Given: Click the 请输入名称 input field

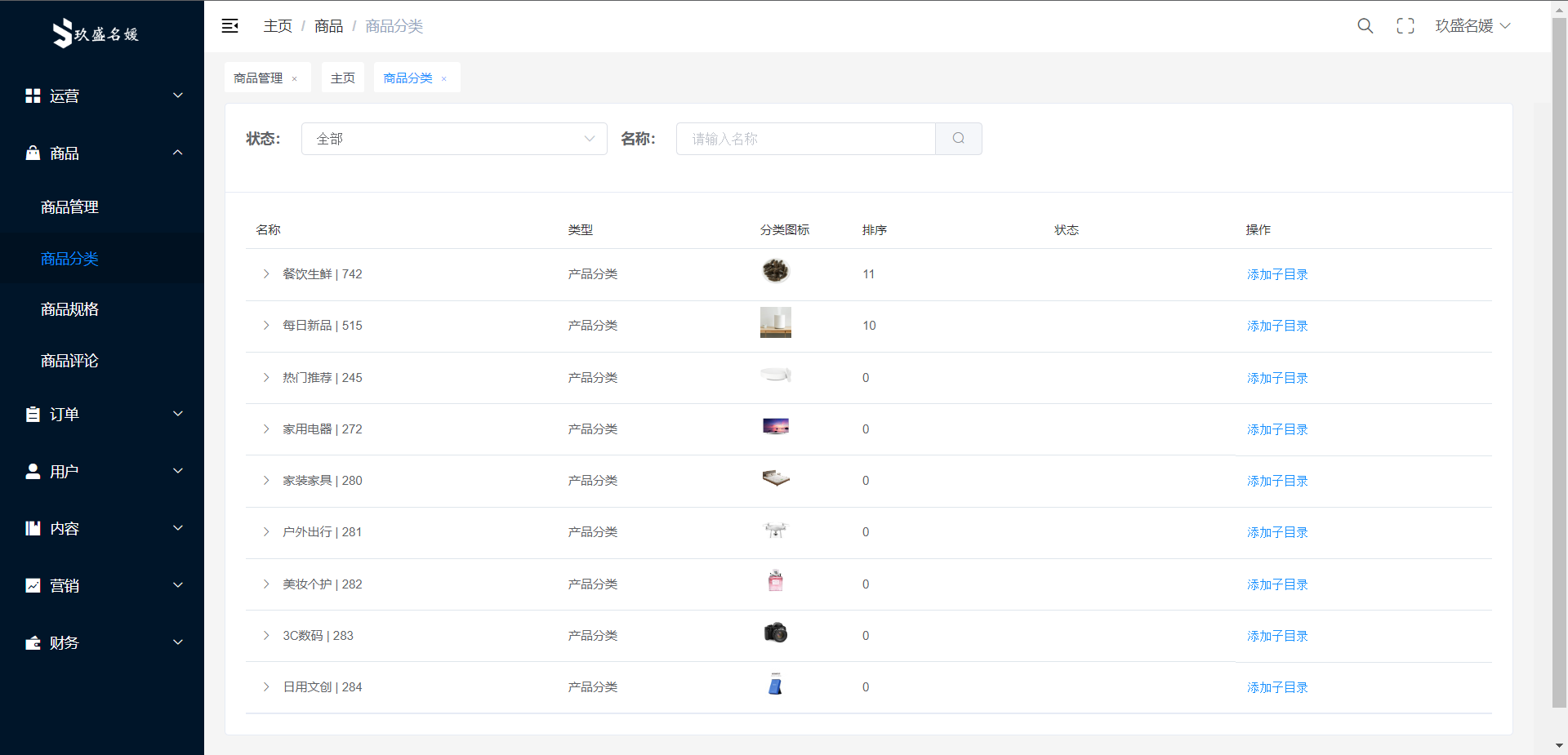Looking at the screenshot, I should point(804,139).
